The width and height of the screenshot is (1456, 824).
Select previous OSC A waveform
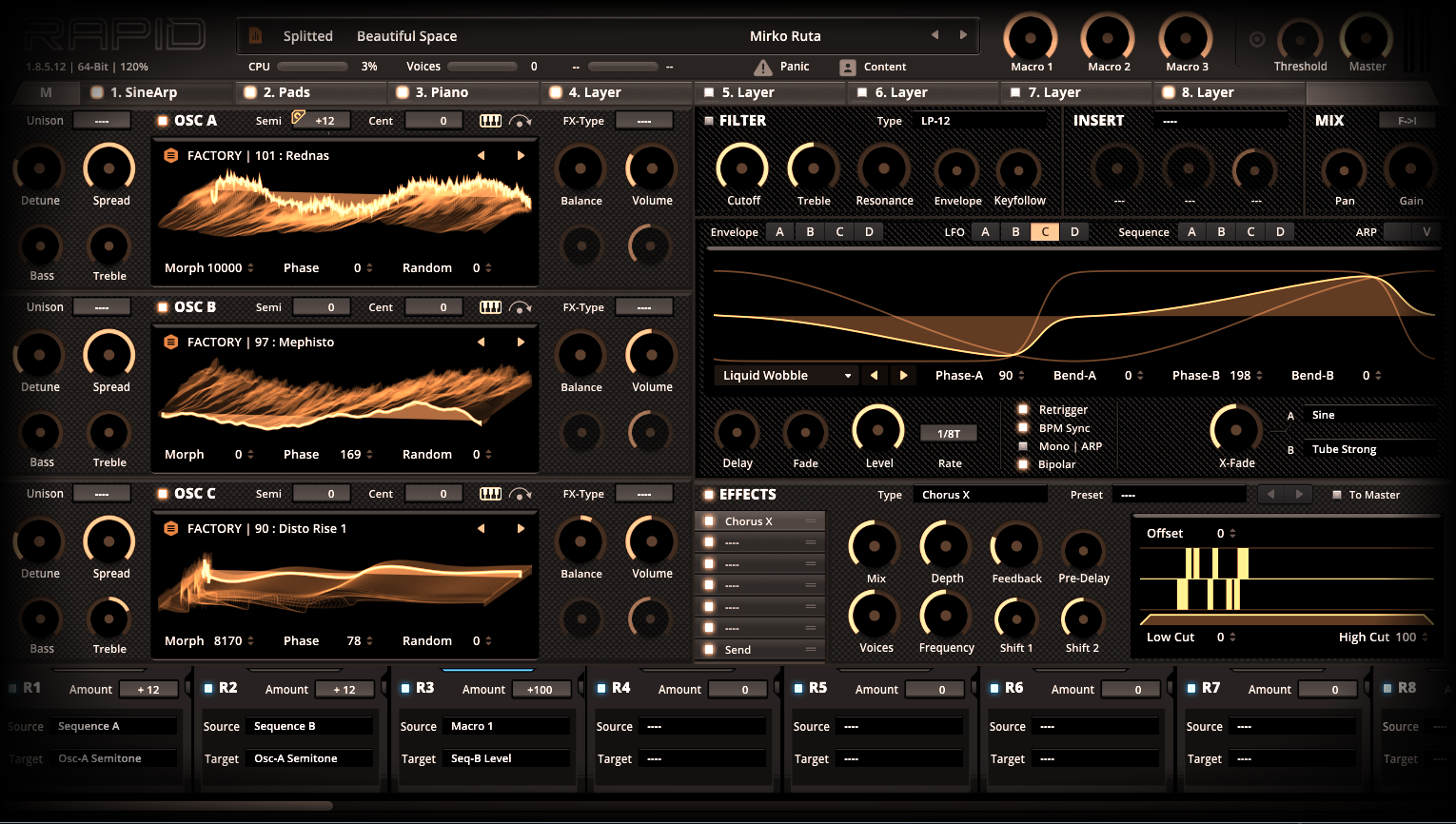click(x=482, y=155)
